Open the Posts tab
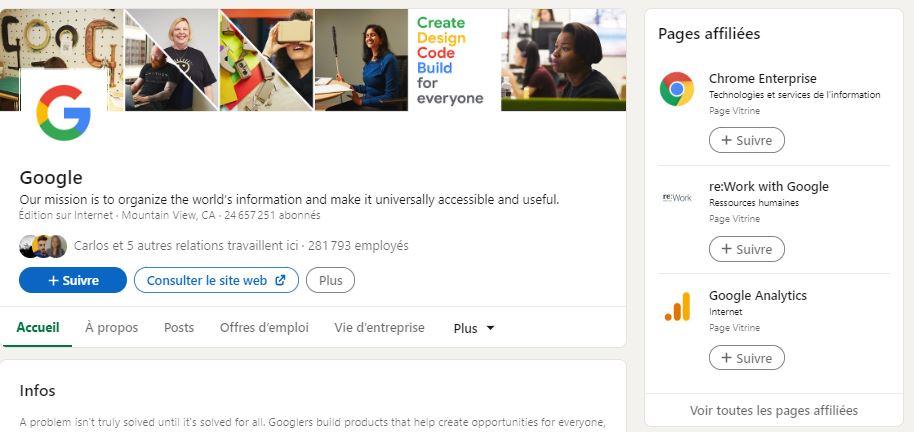The height and width of the screenshot is (432, 914). tap(179, 328)
